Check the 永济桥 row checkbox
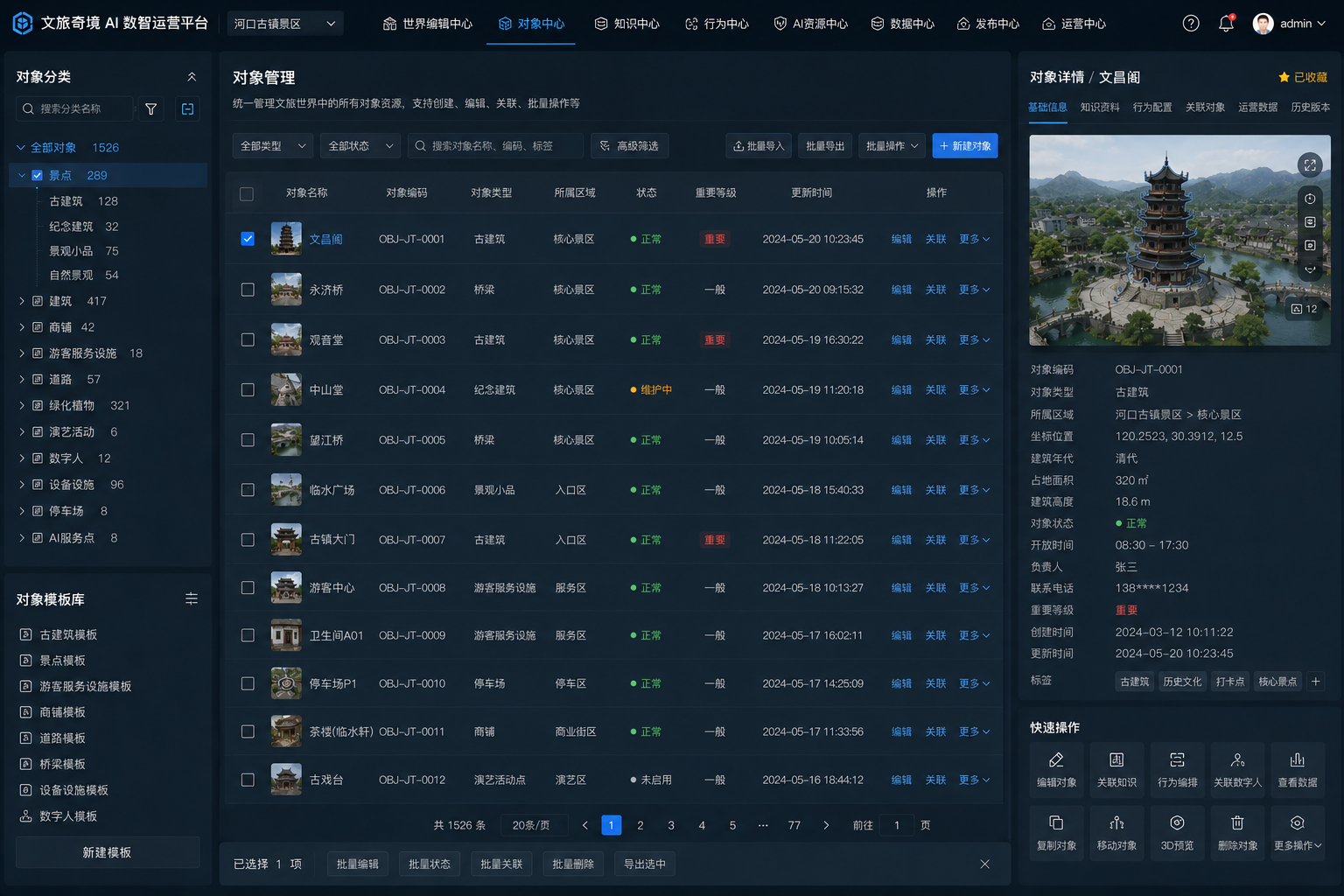The image size is (1344, 896). [x=248, y=290]
